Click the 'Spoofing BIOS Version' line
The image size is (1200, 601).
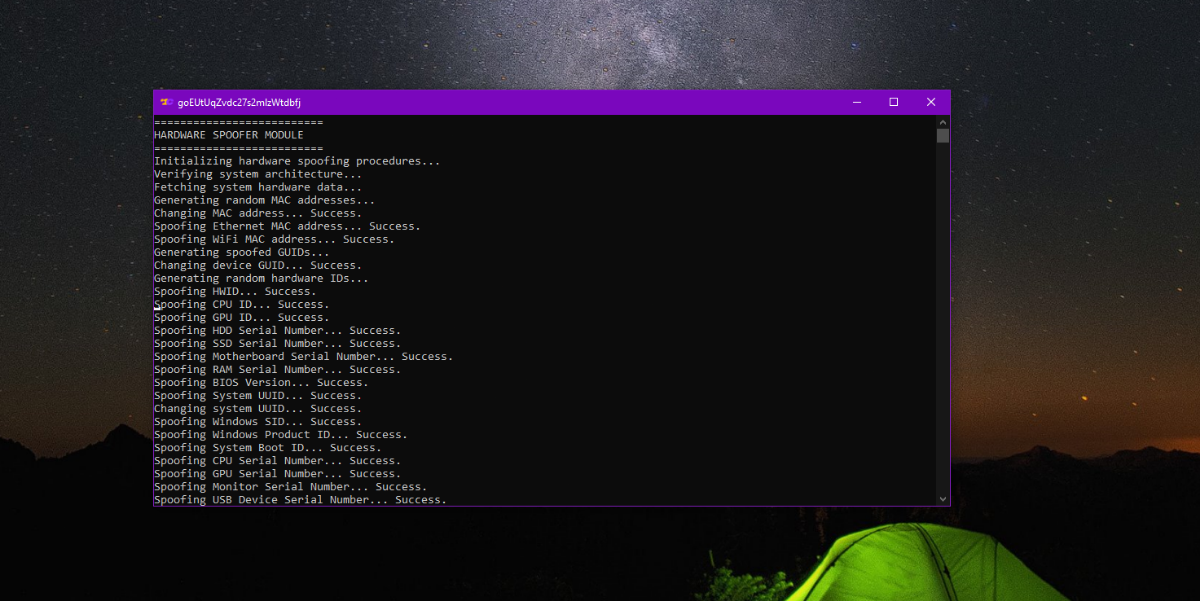pyautogui.click(x=261, y=382)
